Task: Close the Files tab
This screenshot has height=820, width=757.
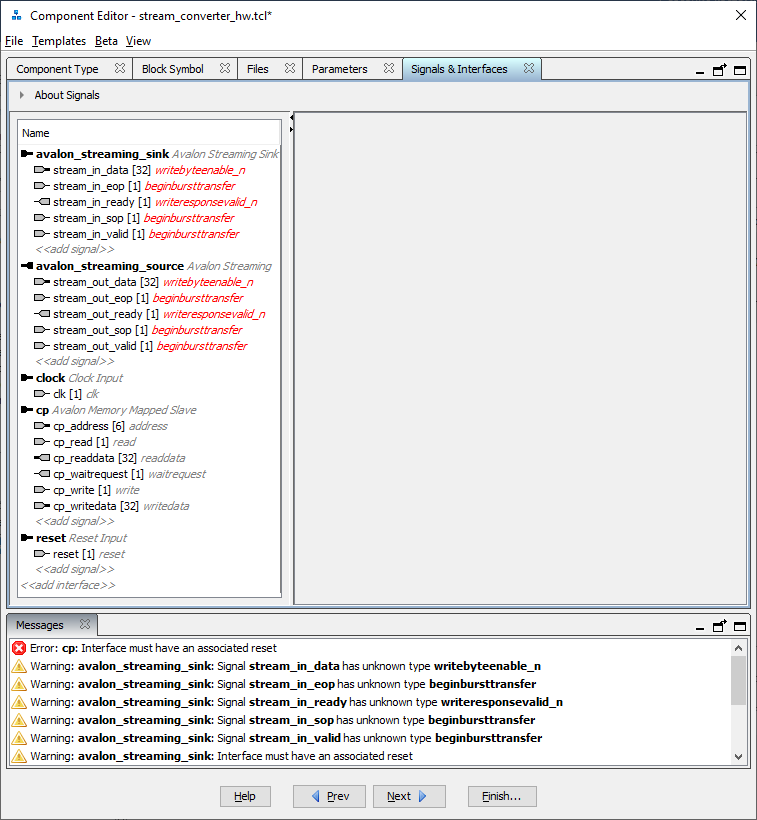Action: [289, 69]
